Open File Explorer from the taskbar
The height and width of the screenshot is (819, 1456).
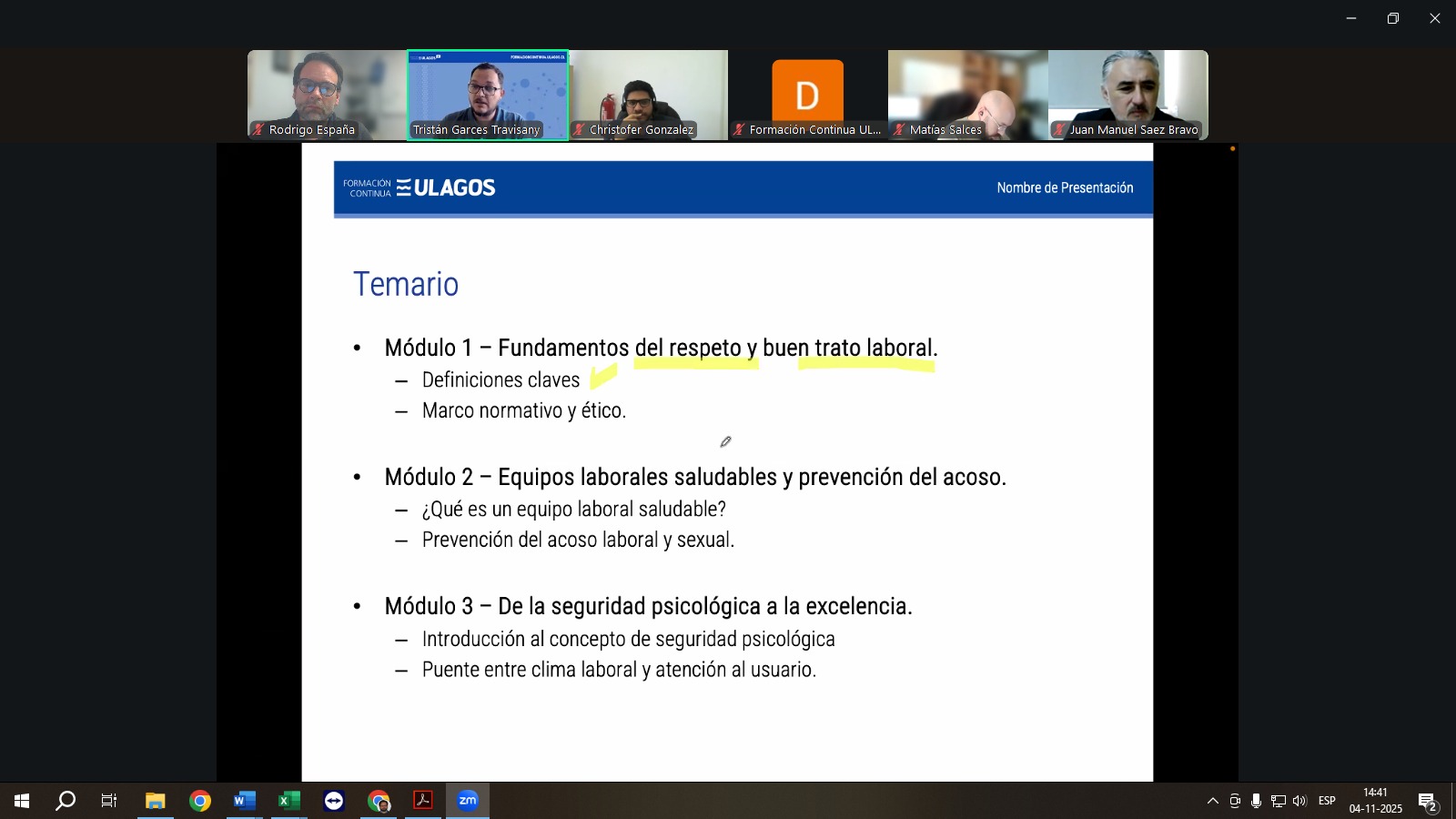[155, 801]
